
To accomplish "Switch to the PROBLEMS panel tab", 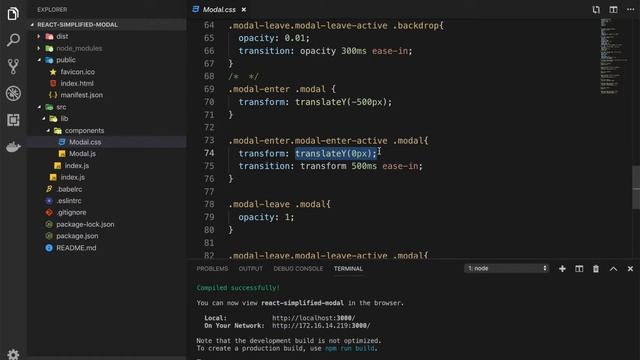I will 212,269.
